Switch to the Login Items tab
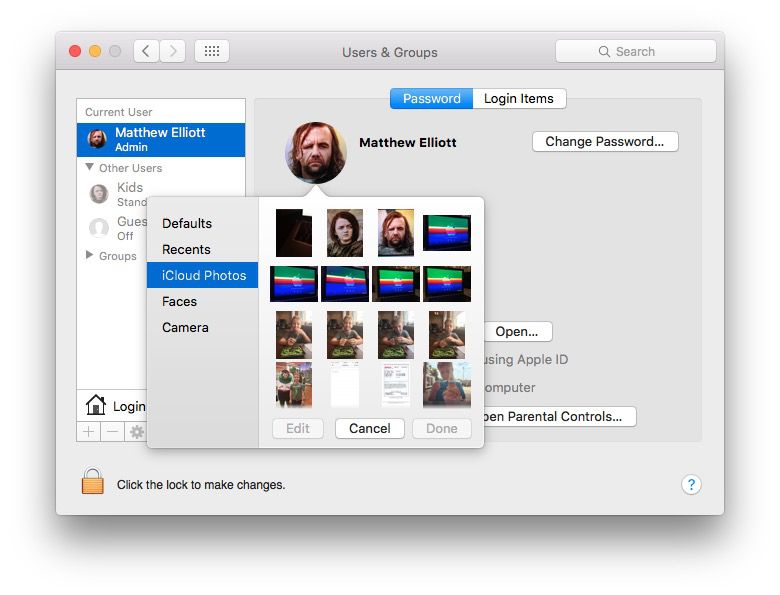Screen dimensions: 780x595 pyautogui.click(x=518, y=98)
